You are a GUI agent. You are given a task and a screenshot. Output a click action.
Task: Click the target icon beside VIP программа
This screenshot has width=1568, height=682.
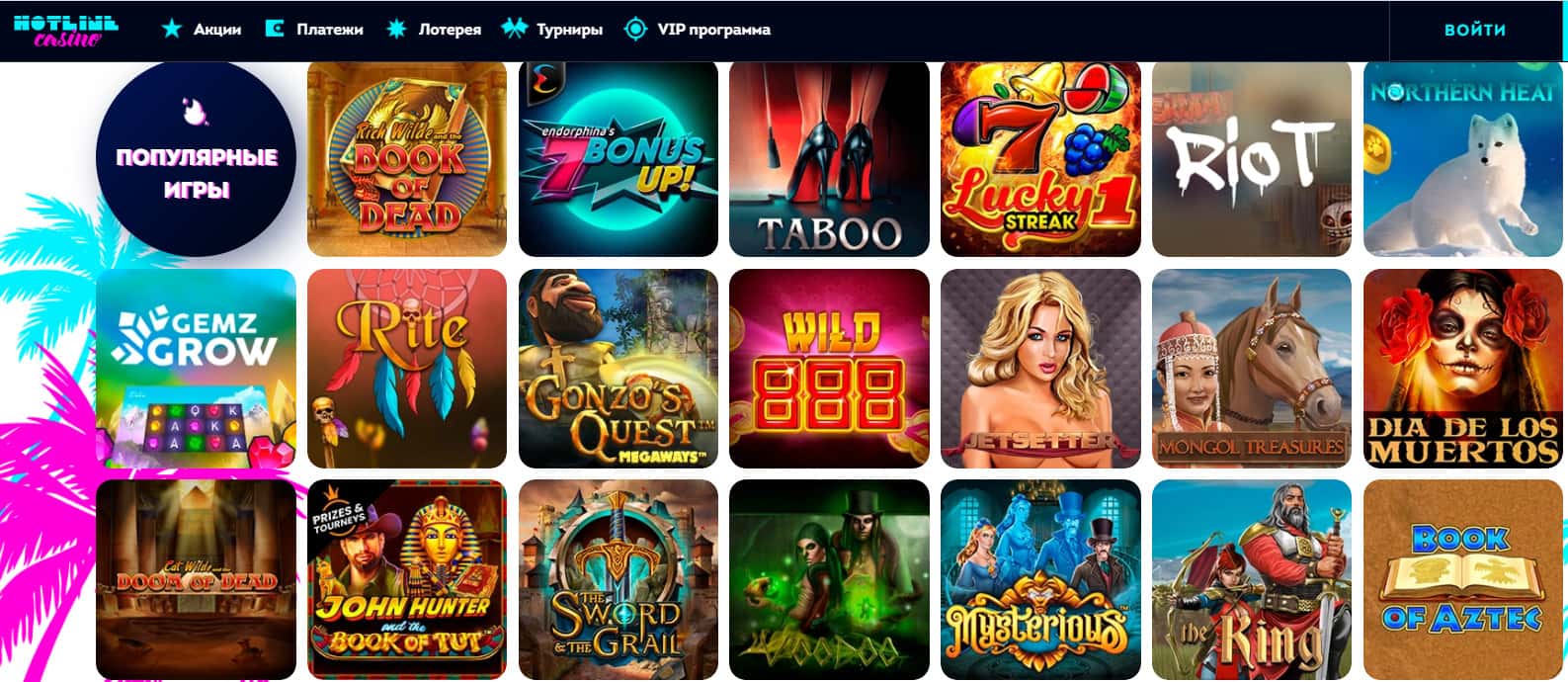click(x=635, y=29)
